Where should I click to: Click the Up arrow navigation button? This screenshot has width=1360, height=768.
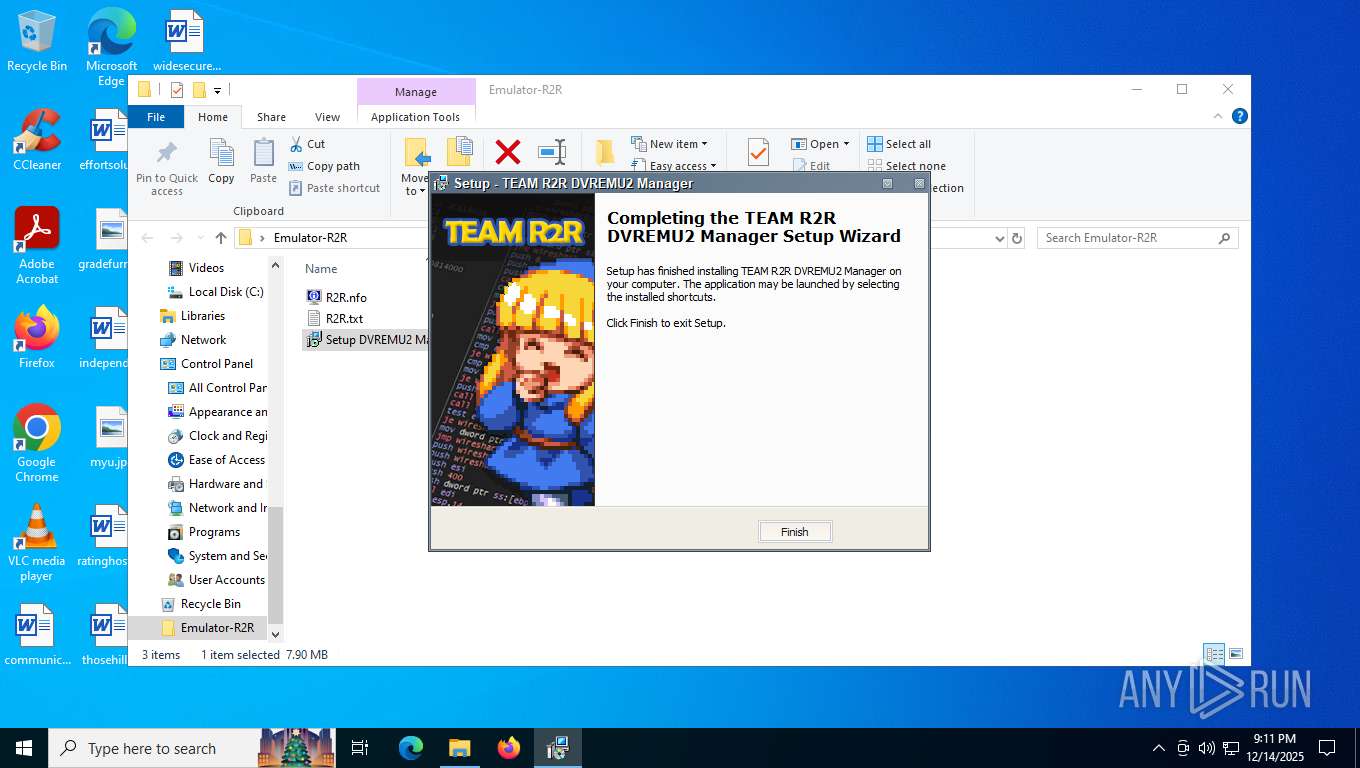[221, 238]
